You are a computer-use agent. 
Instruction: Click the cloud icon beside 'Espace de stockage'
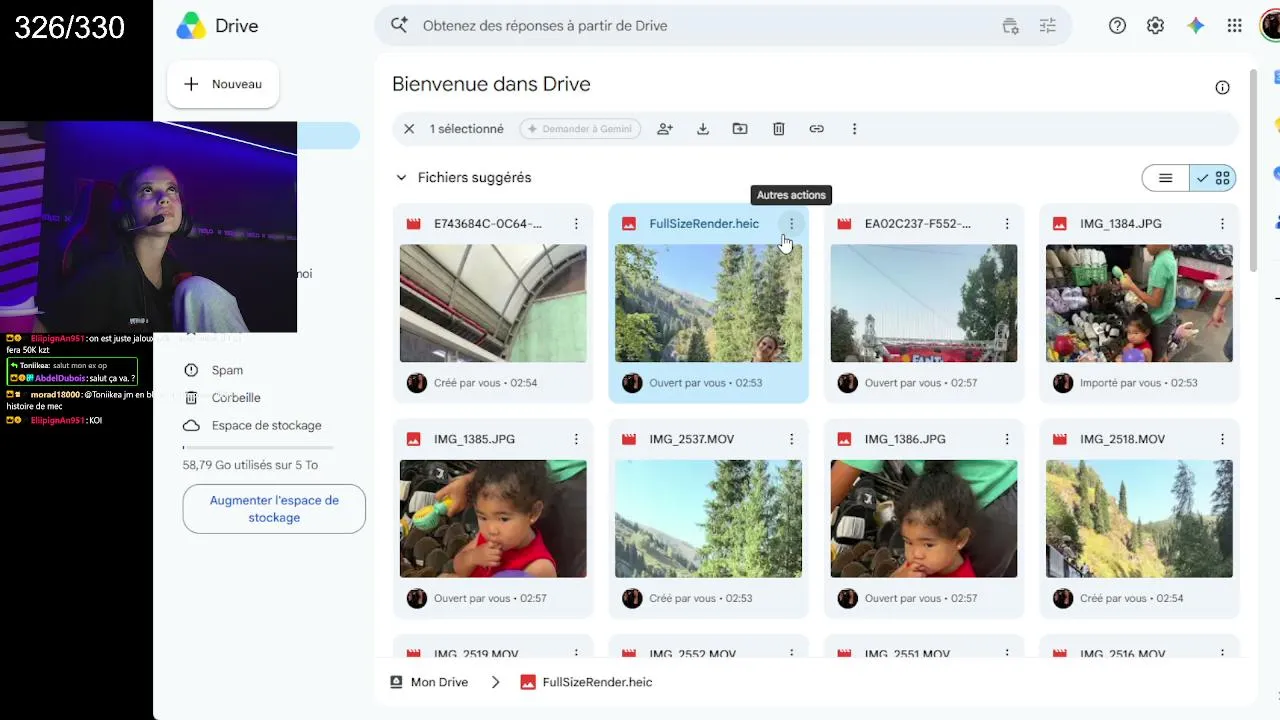pos(191,426)
